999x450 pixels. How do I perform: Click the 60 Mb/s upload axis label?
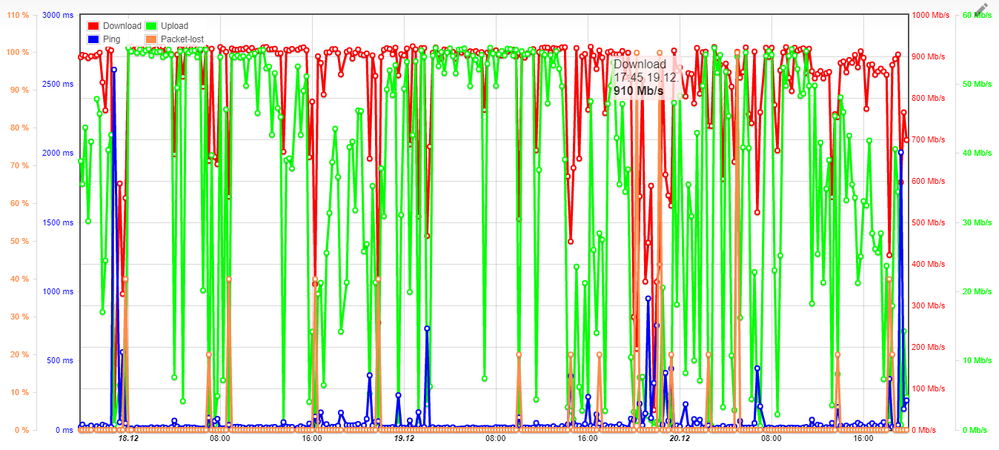(x=977, y=14)
